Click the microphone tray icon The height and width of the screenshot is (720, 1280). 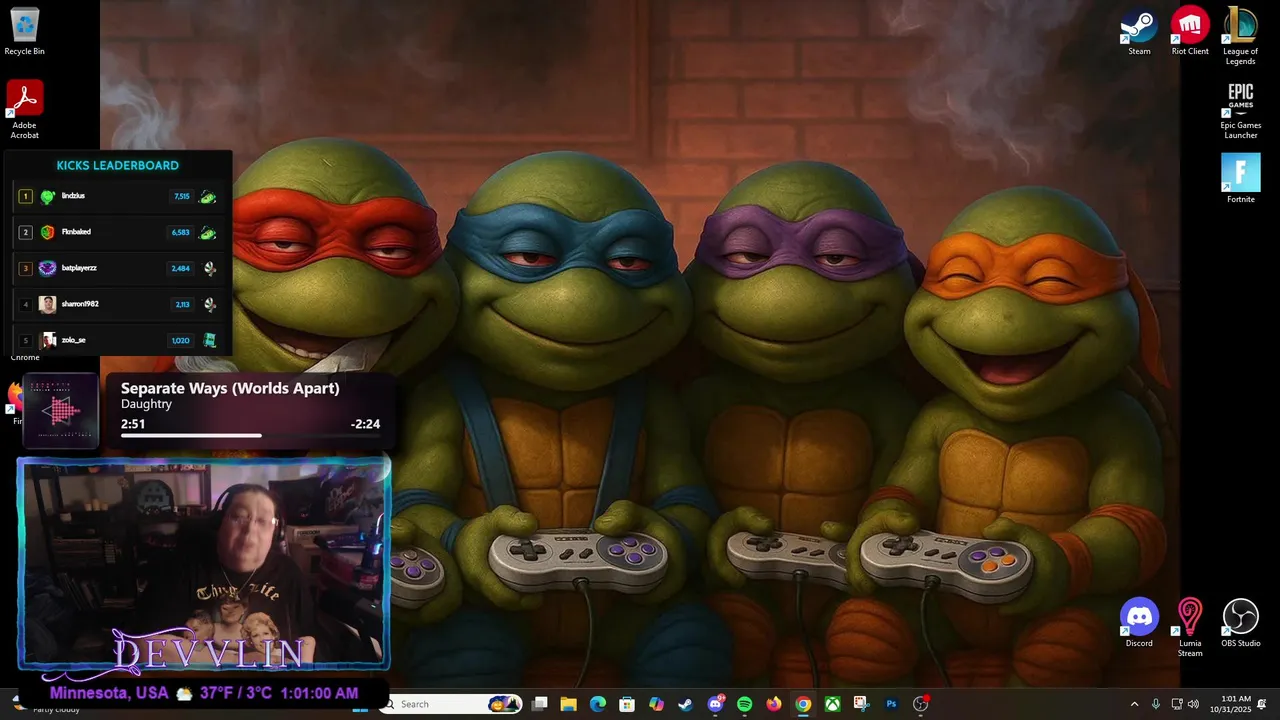1156,704
